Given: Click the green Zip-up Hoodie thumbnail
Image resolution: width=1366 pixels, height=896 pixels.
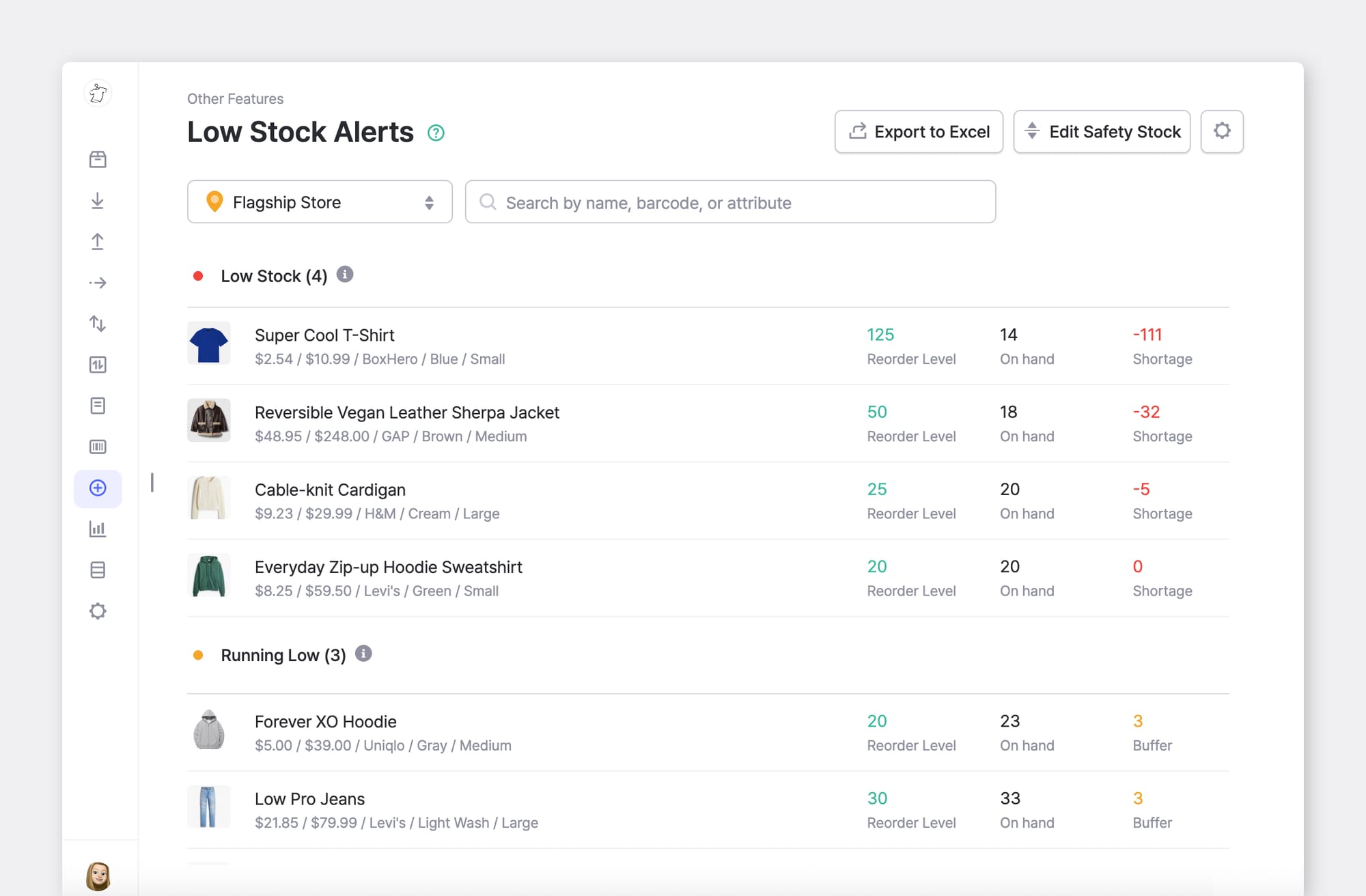Looking at the screenshot, I should click(x=209, y=574).
